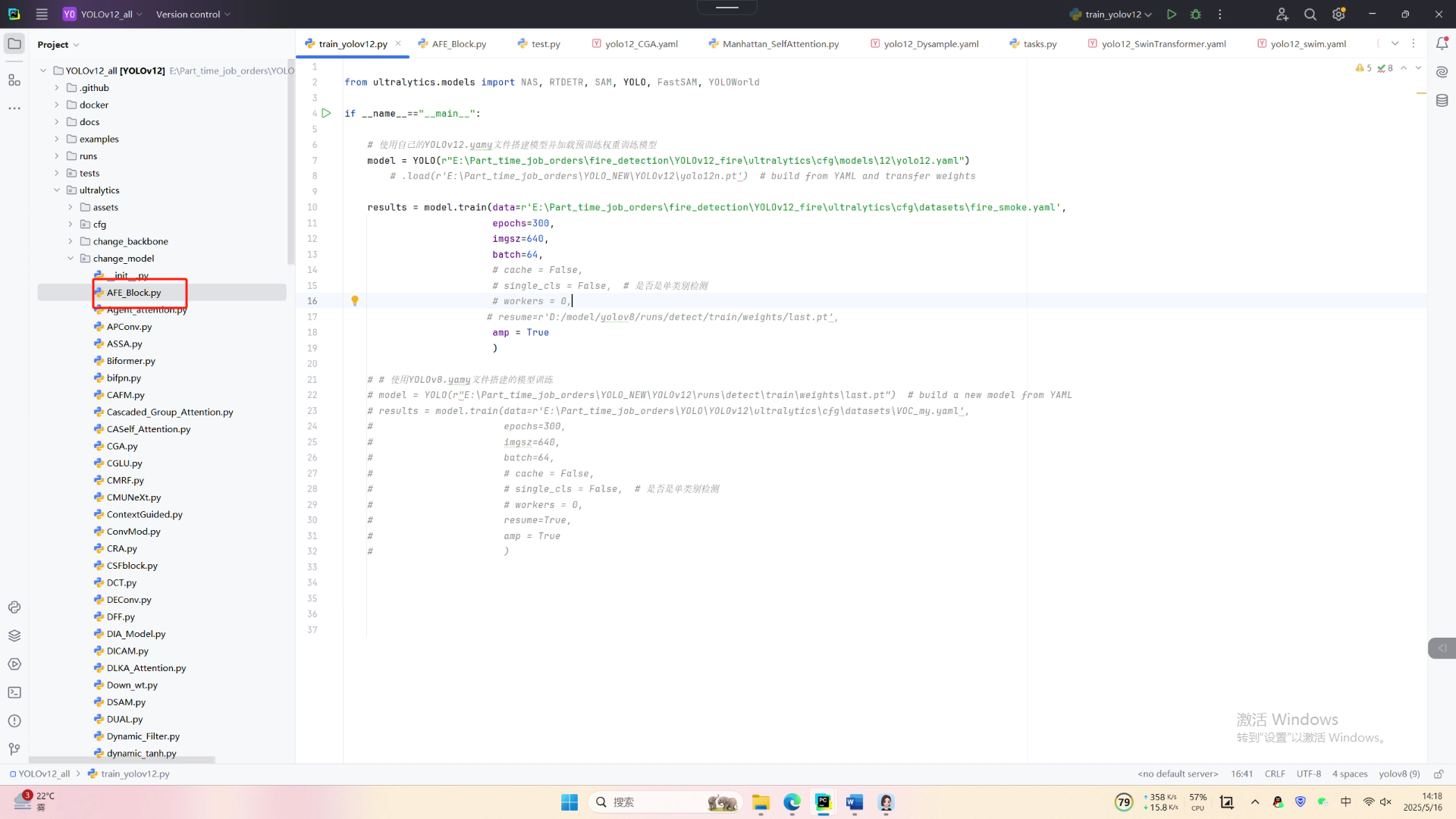The image size is (1456, 819).
Task: Expand the cfg folder
Action: tap(71, 224)
